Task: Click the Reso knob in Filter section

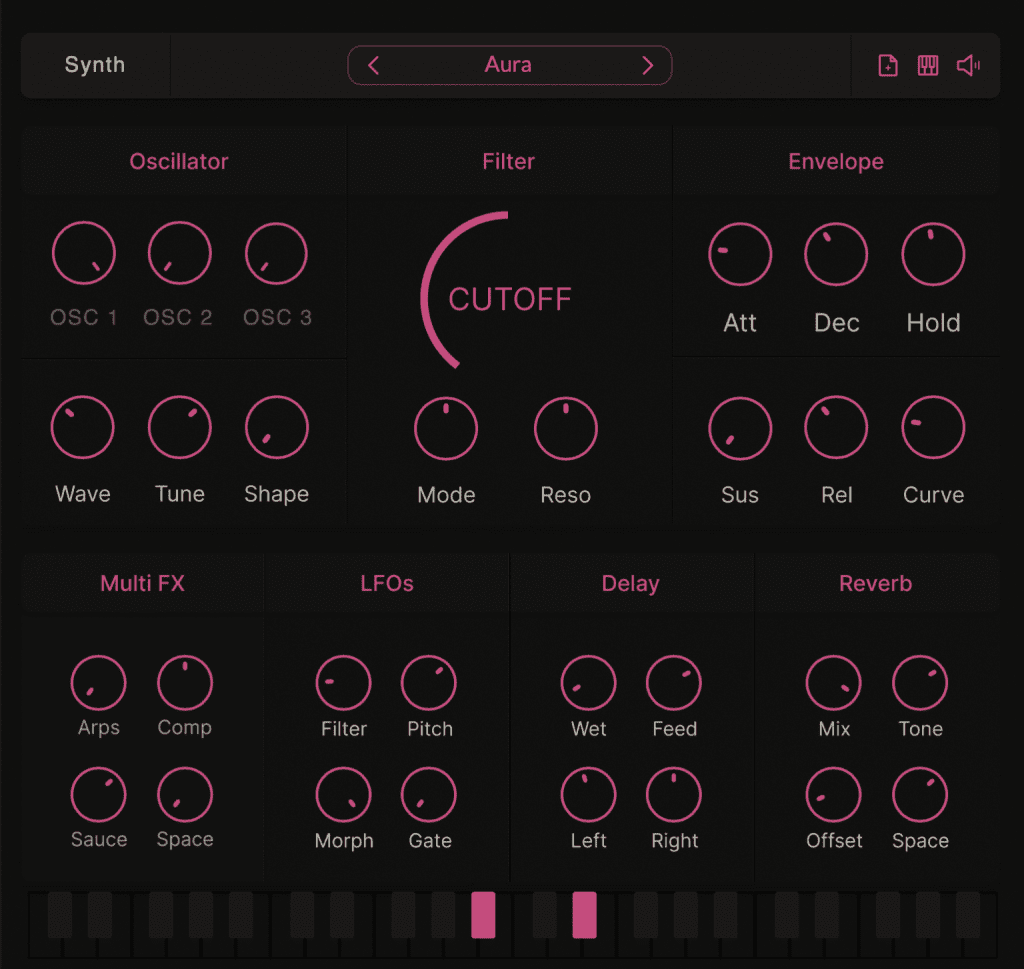Action: click(x=565, y=428)
